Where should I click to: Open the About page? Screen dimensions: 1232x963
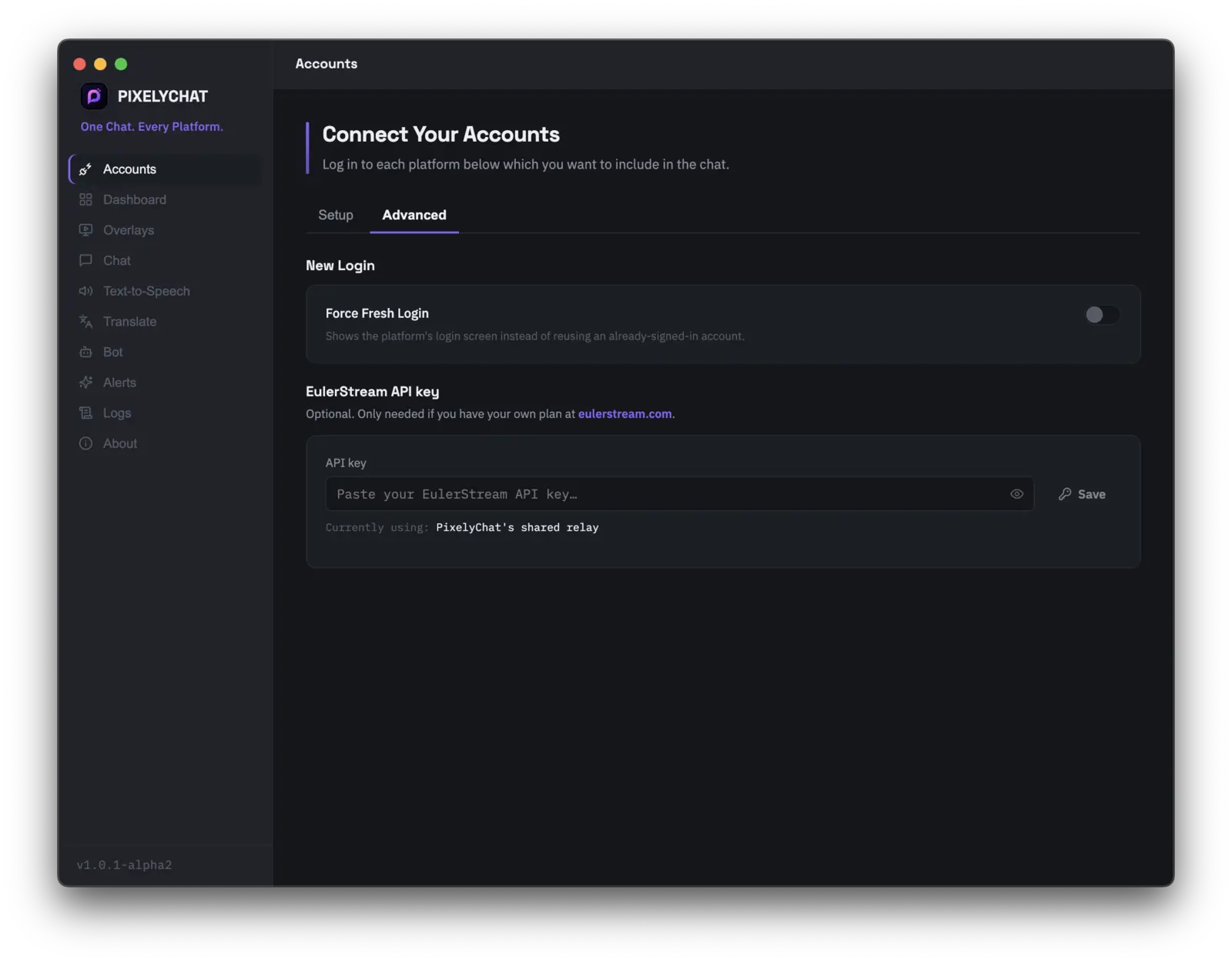[x=166, y=443]
